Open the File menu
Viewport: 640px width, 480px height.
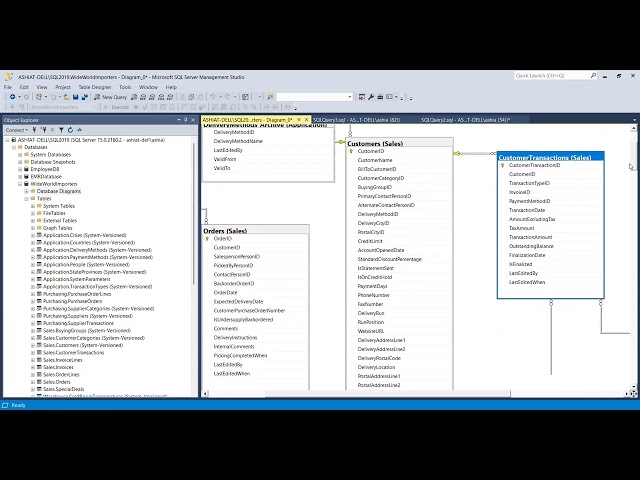pos(8,87)
